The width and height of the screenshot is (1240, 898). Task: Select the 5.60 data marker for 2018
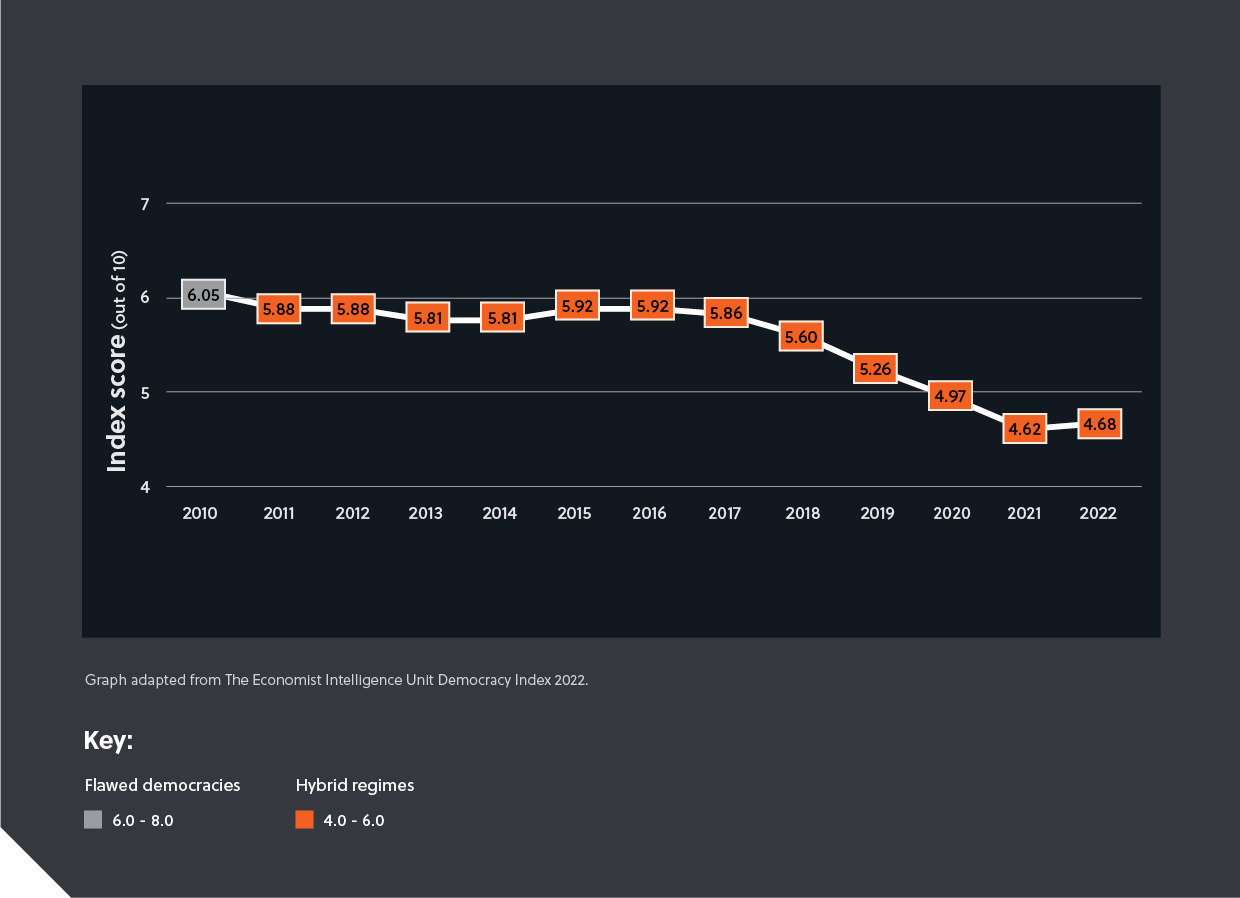(801, 338)
